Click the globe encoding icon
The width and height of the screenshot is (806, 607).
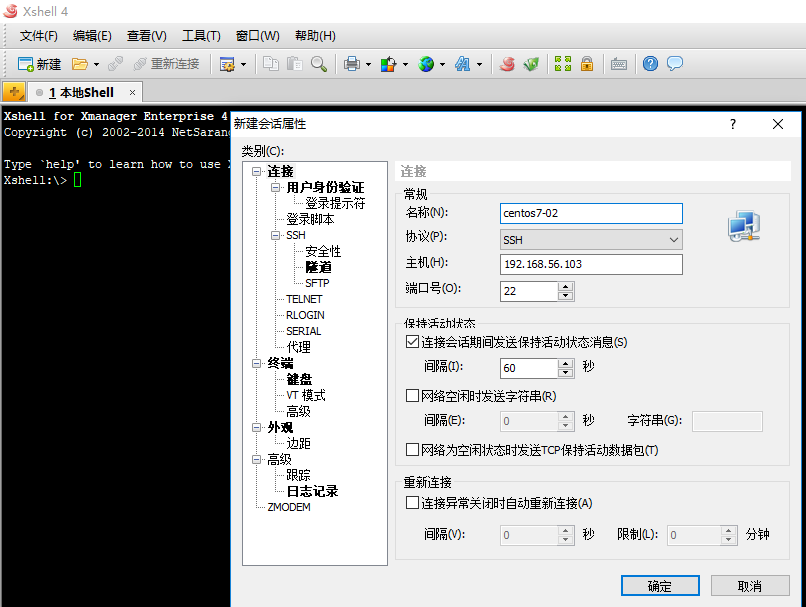pos(426,64)
